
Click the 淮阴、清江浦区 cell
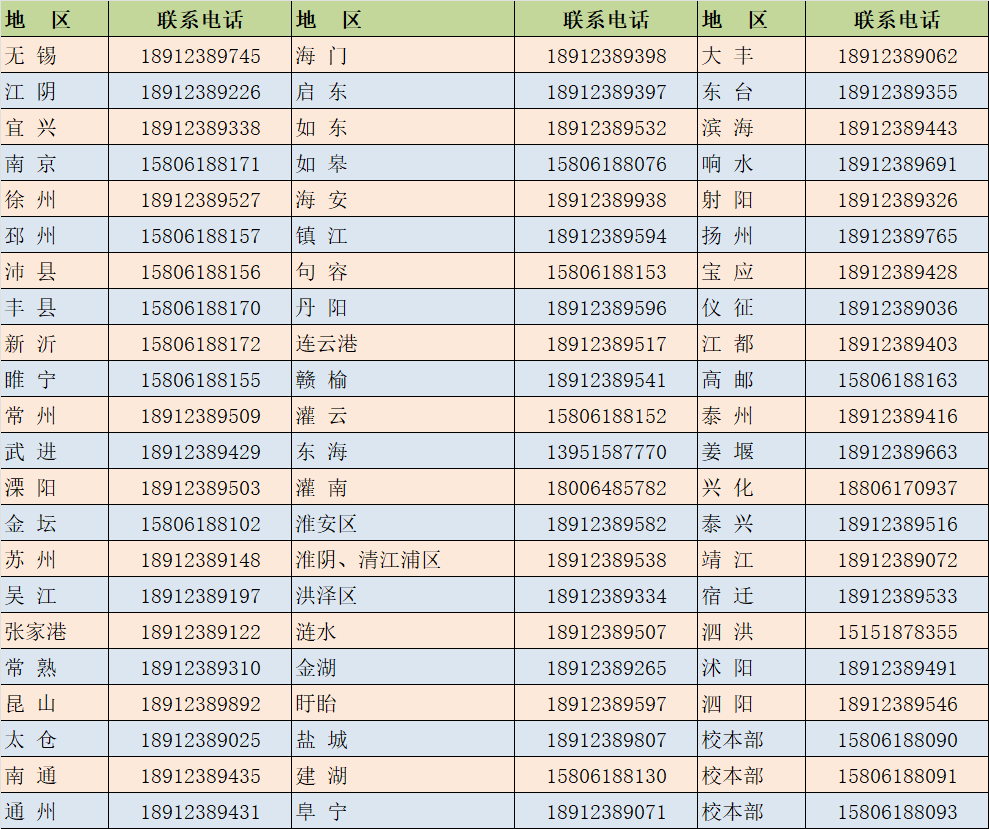coord(368,560)
